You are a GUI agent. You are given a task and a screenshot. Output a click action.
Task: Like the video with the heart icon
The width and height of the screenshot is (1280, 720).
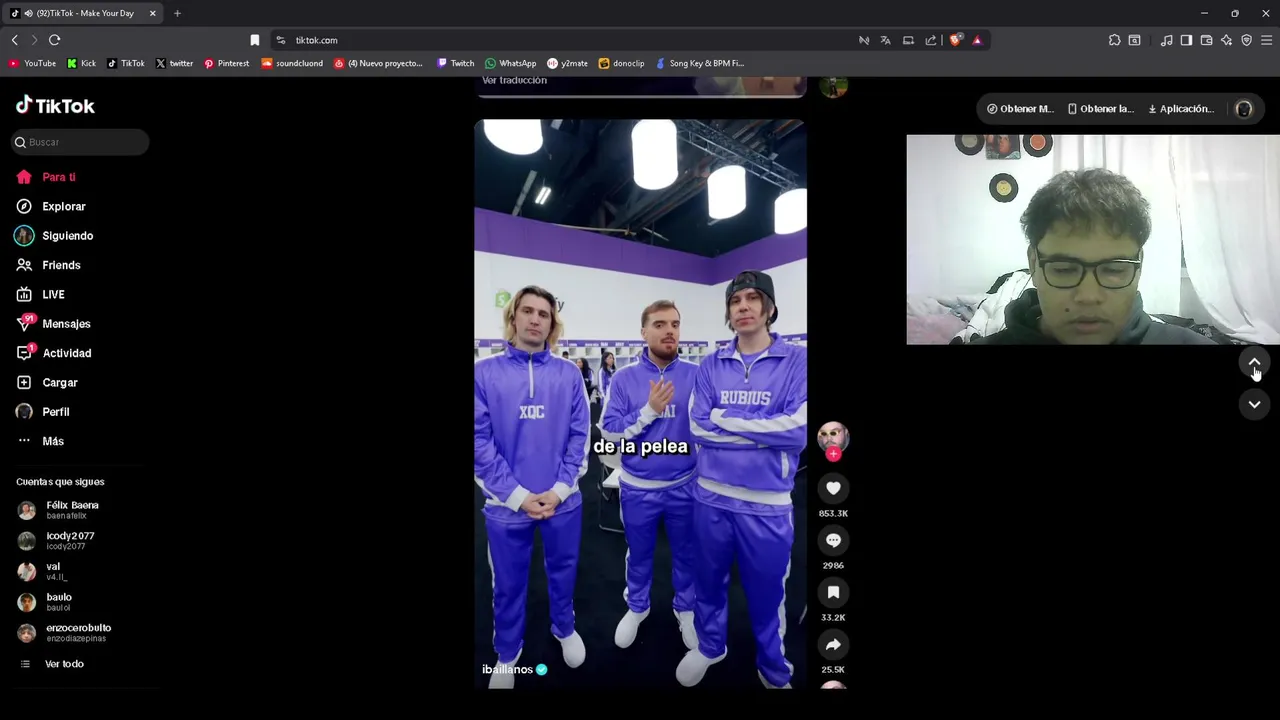[833, 488]
